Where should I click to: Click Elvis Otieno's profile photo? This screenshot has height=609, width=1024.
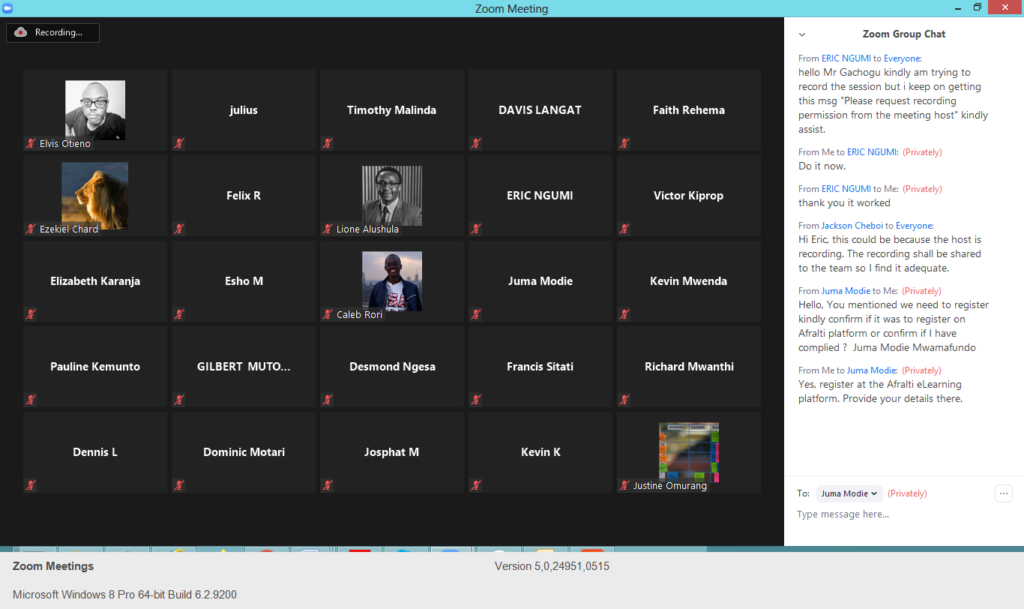pos(95,110)
